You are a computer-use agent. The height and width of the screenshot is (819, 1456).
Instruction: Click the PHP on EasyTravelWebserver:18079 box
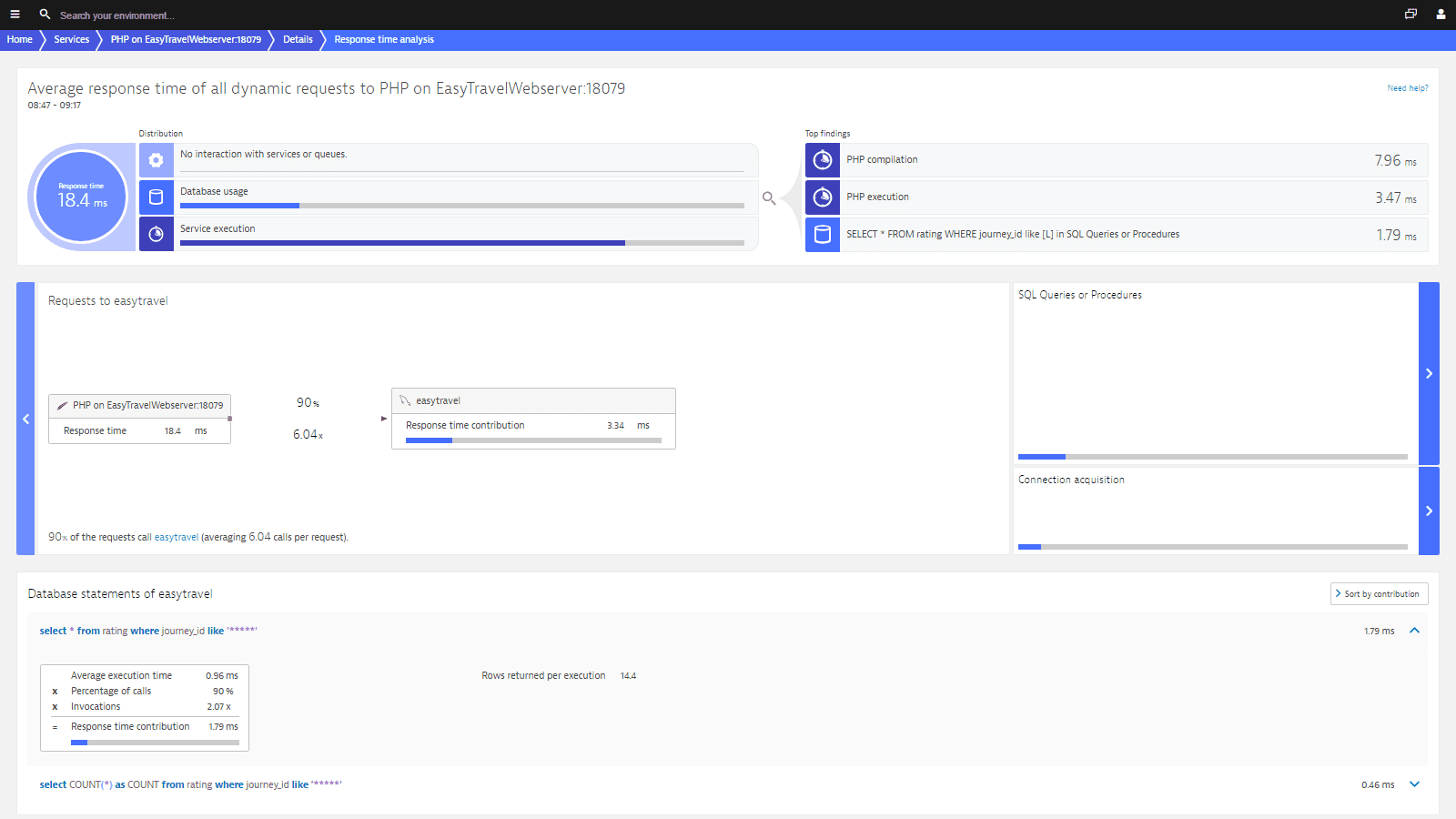point(139,419)
